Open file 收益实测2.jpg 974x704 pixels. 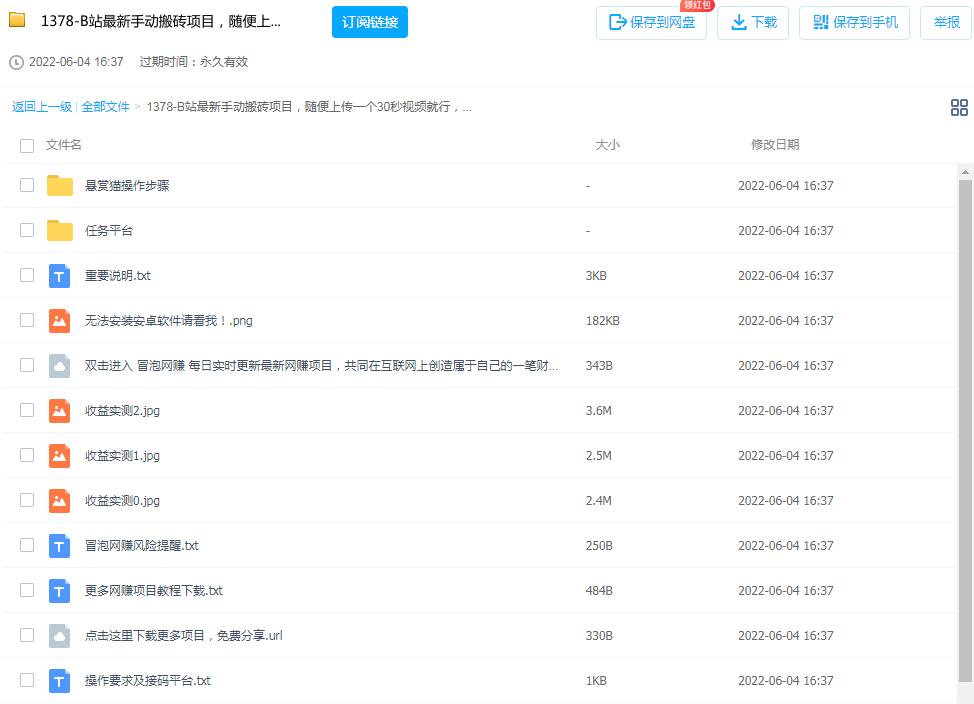[122, 411]
